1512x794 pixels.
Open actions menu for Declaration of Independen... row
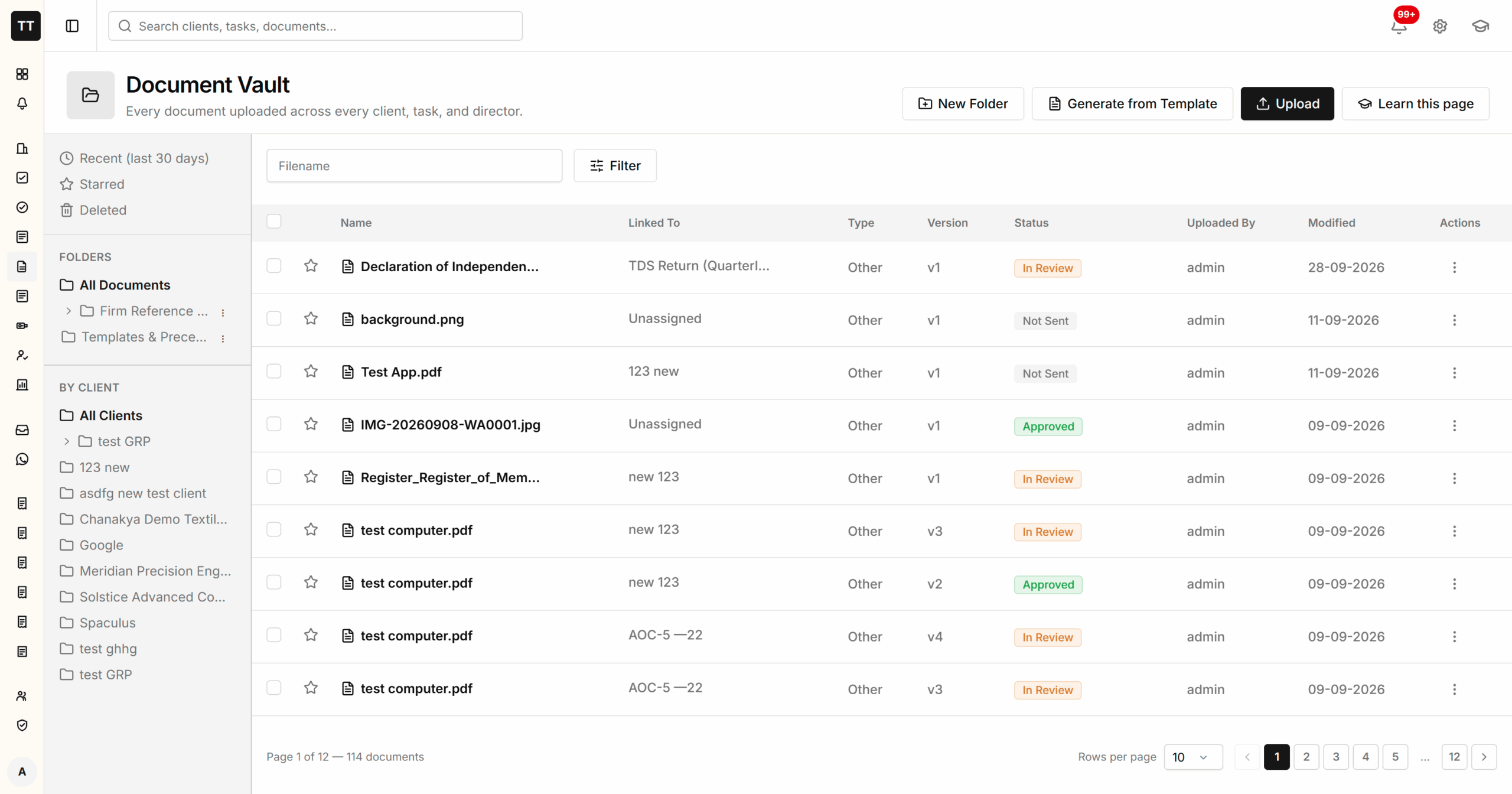pyautogui.click(x=1454, y=268)
